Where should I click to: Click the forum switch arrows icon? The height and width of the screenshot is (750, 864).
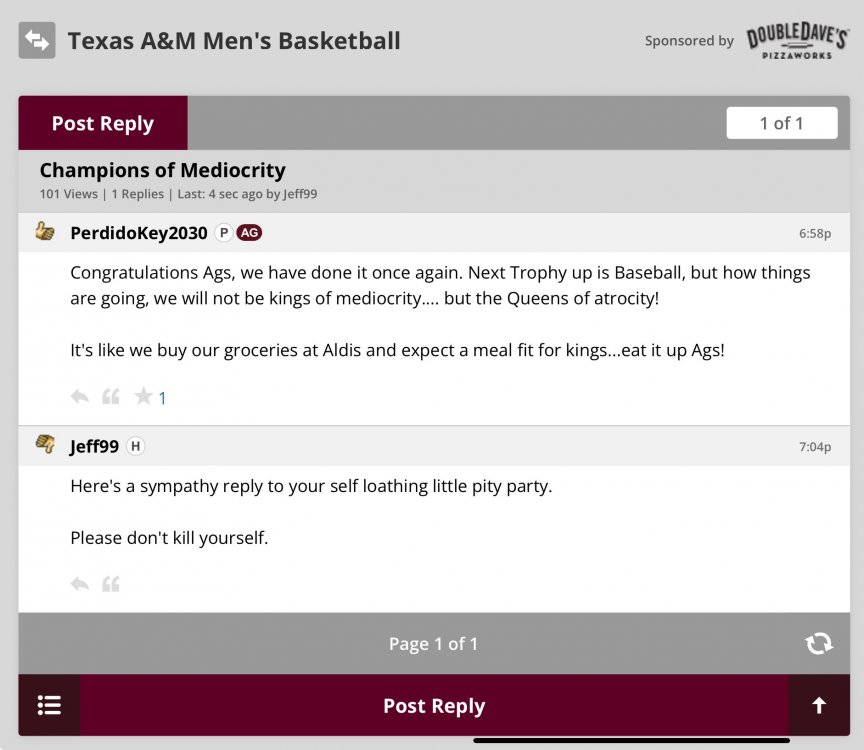pyautogui.click(x=37, y=41)
